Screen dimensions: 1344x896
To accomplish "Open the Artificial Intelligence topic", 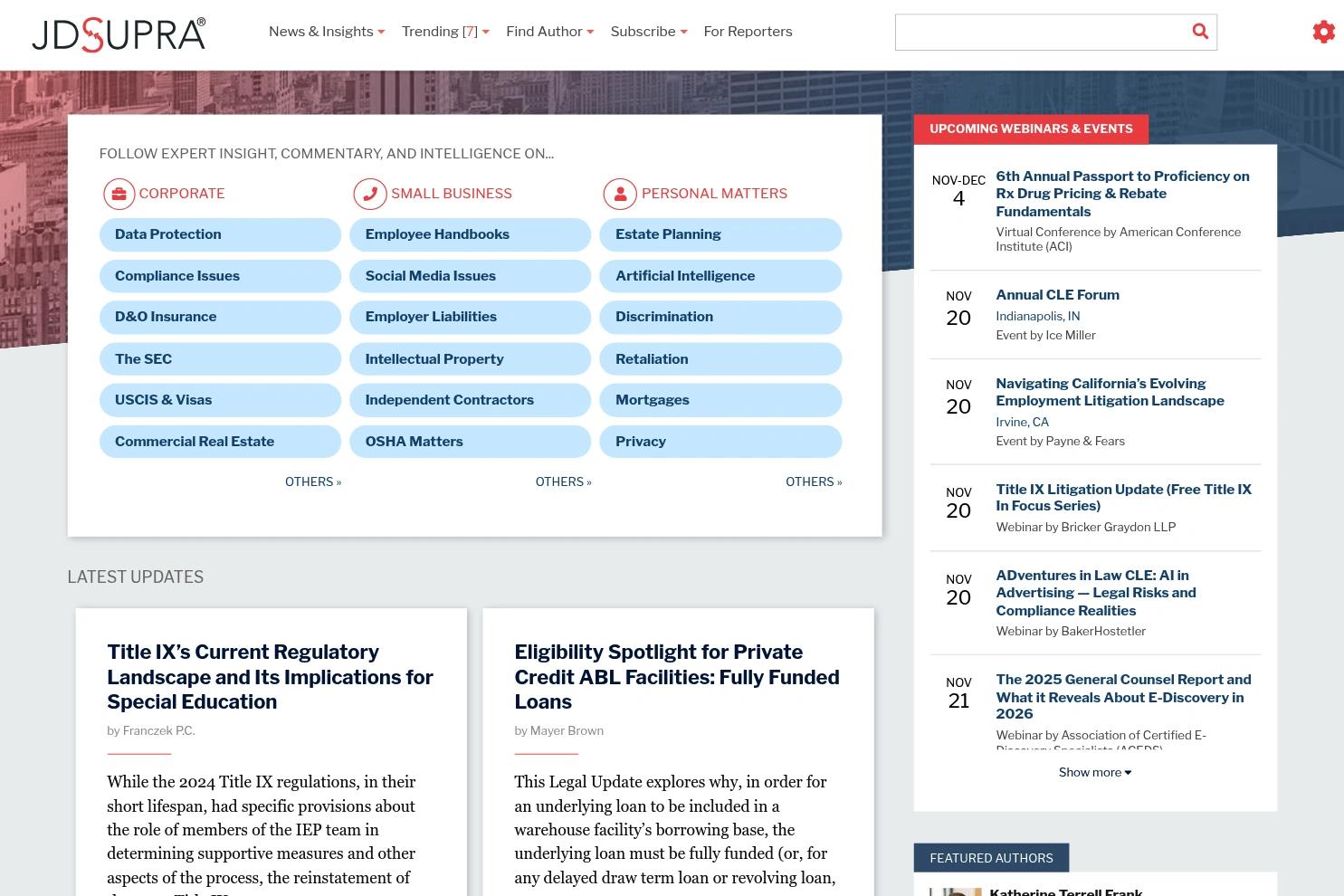I will (x=720, y=276).
